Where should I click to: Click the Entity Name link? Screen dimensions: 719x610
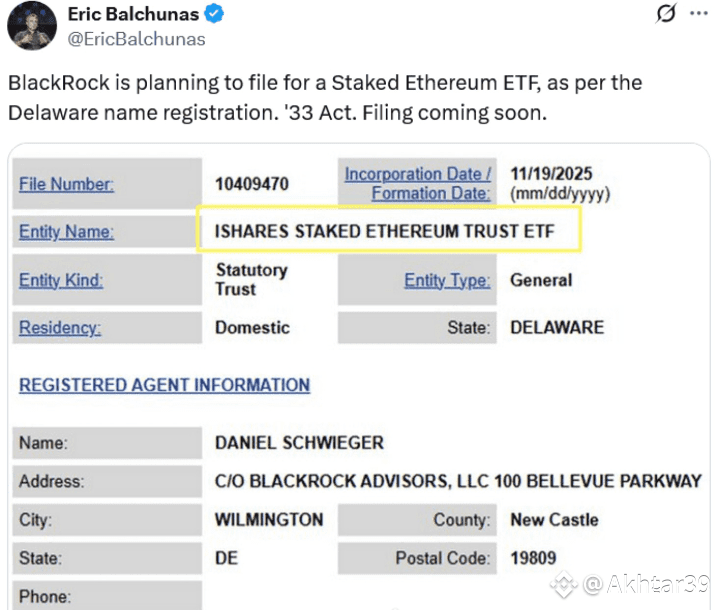point(66,232)
